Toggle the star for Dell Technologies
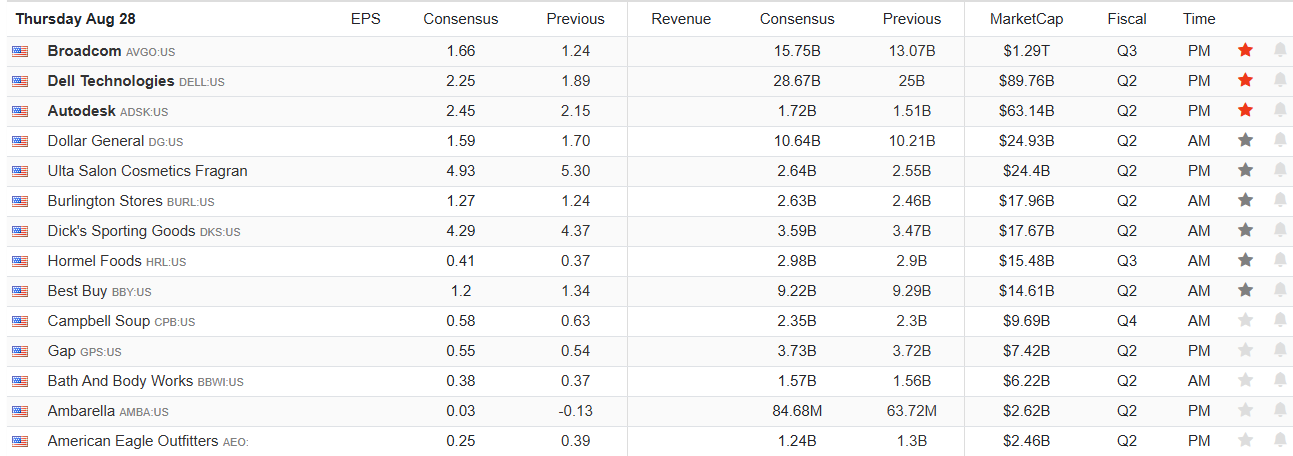 (x=1245, y=80)
